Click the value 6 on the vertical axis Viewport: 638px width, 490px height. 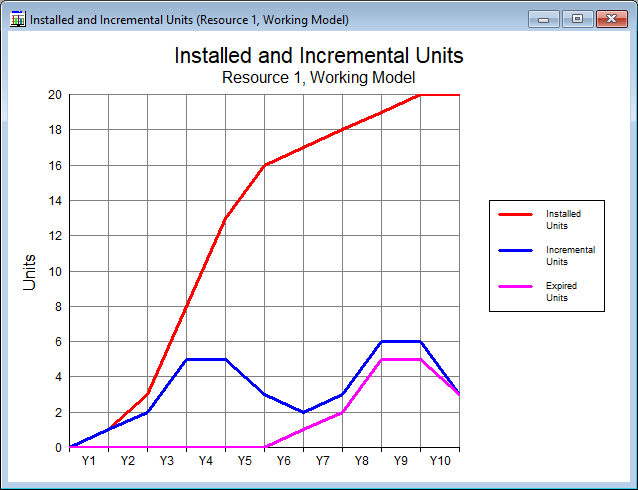coord(58,342)
